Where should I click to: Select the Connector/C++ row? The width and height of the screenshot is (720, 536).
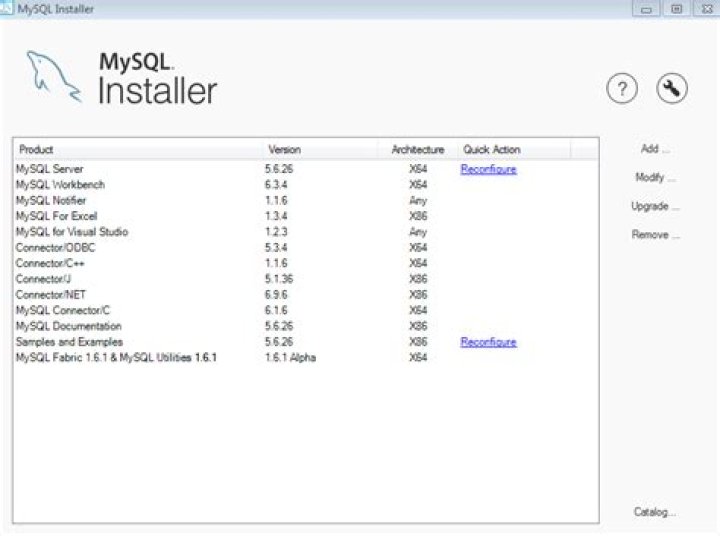pyautogui.click(x=306, y=263)
